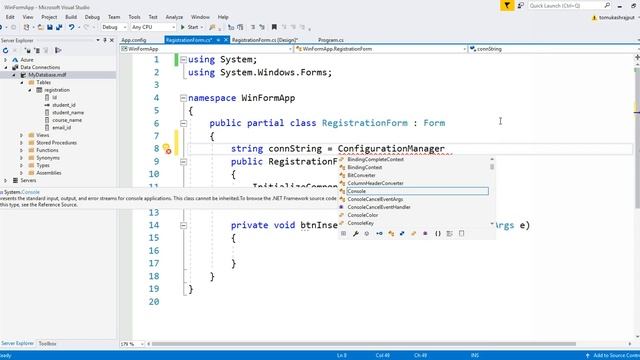This screenshot has width=640, height=360.
Task: Select the email_id column
Action: tap(62, 128)
